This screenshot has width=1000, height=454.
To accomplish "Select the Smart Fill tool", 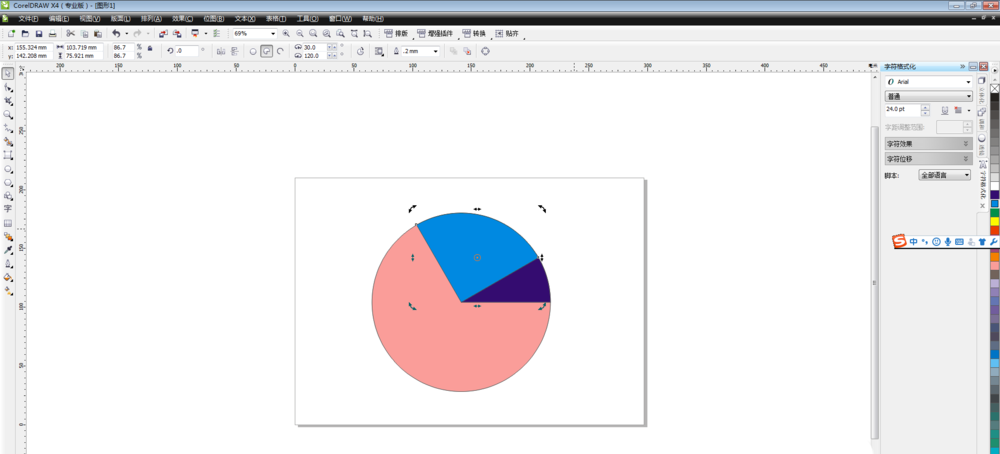I will (8, 142).
